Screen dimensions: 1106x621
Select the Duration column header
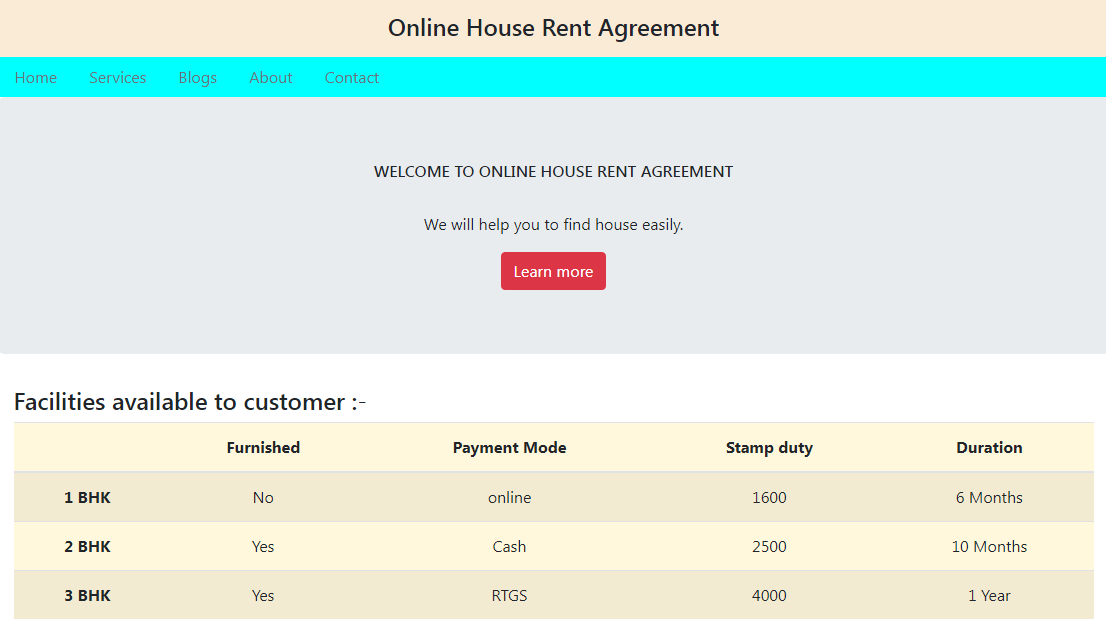pyautogui.click(x=989, y=447)
